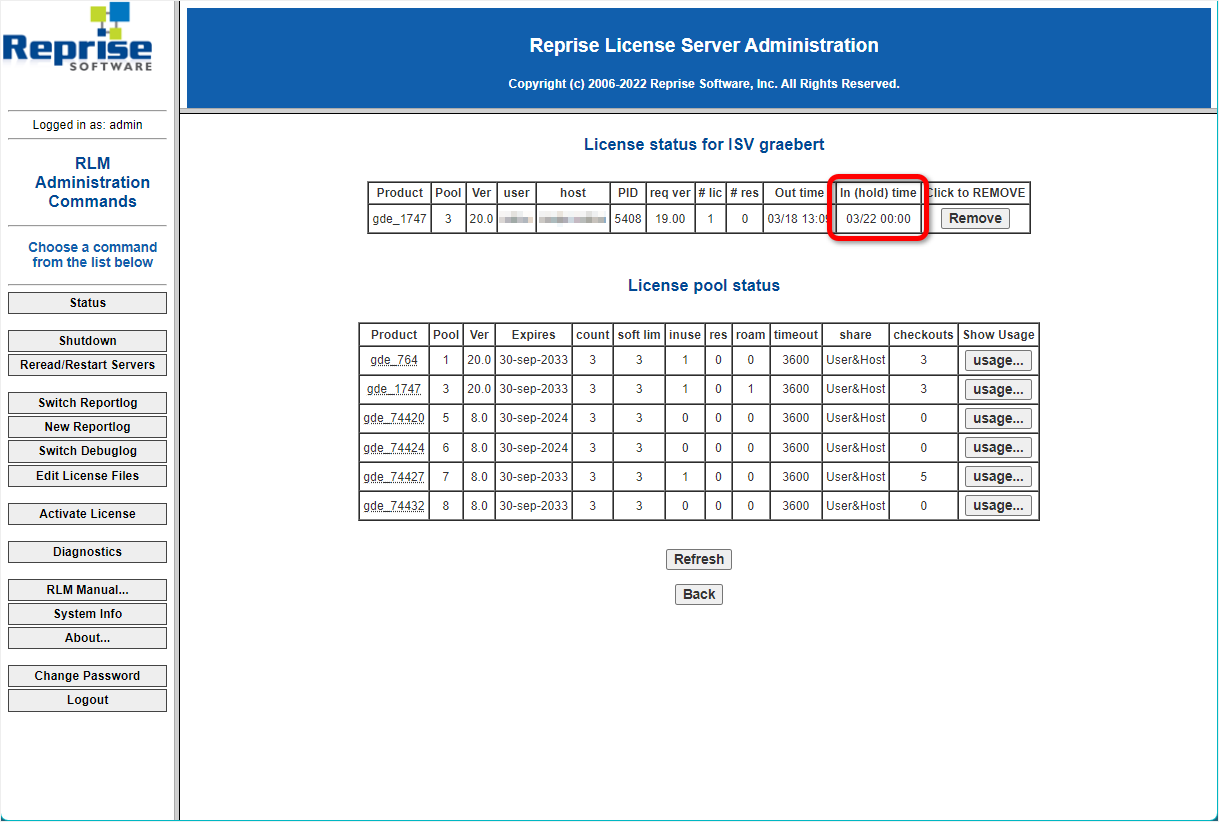Show usage for gde_74427
1219x822 pixels.
pos(998,477)
